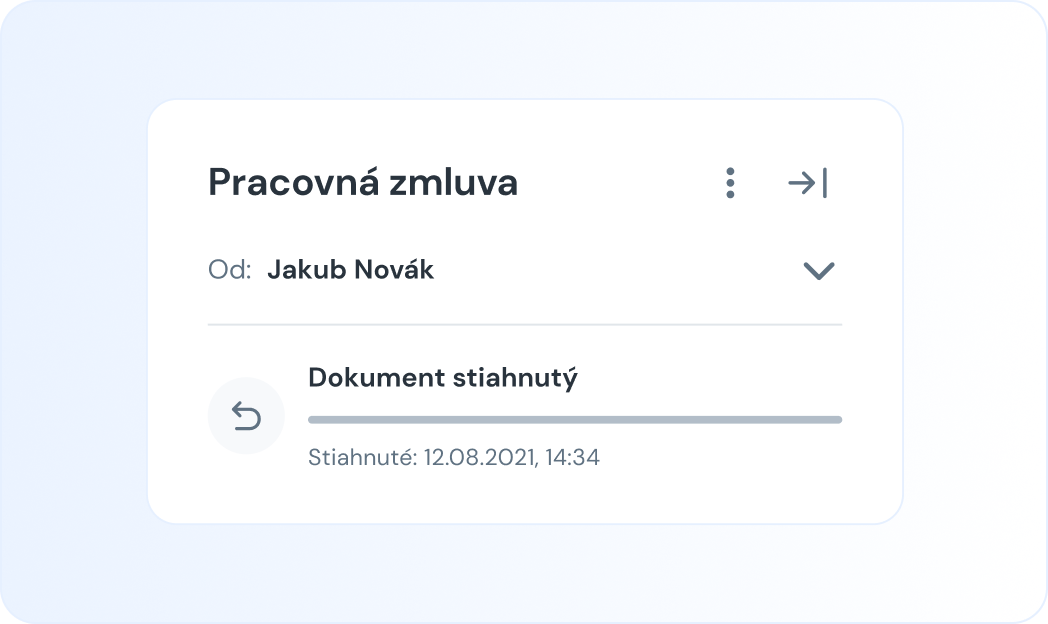Select the sender name Jakub Novák

(351, 269)
